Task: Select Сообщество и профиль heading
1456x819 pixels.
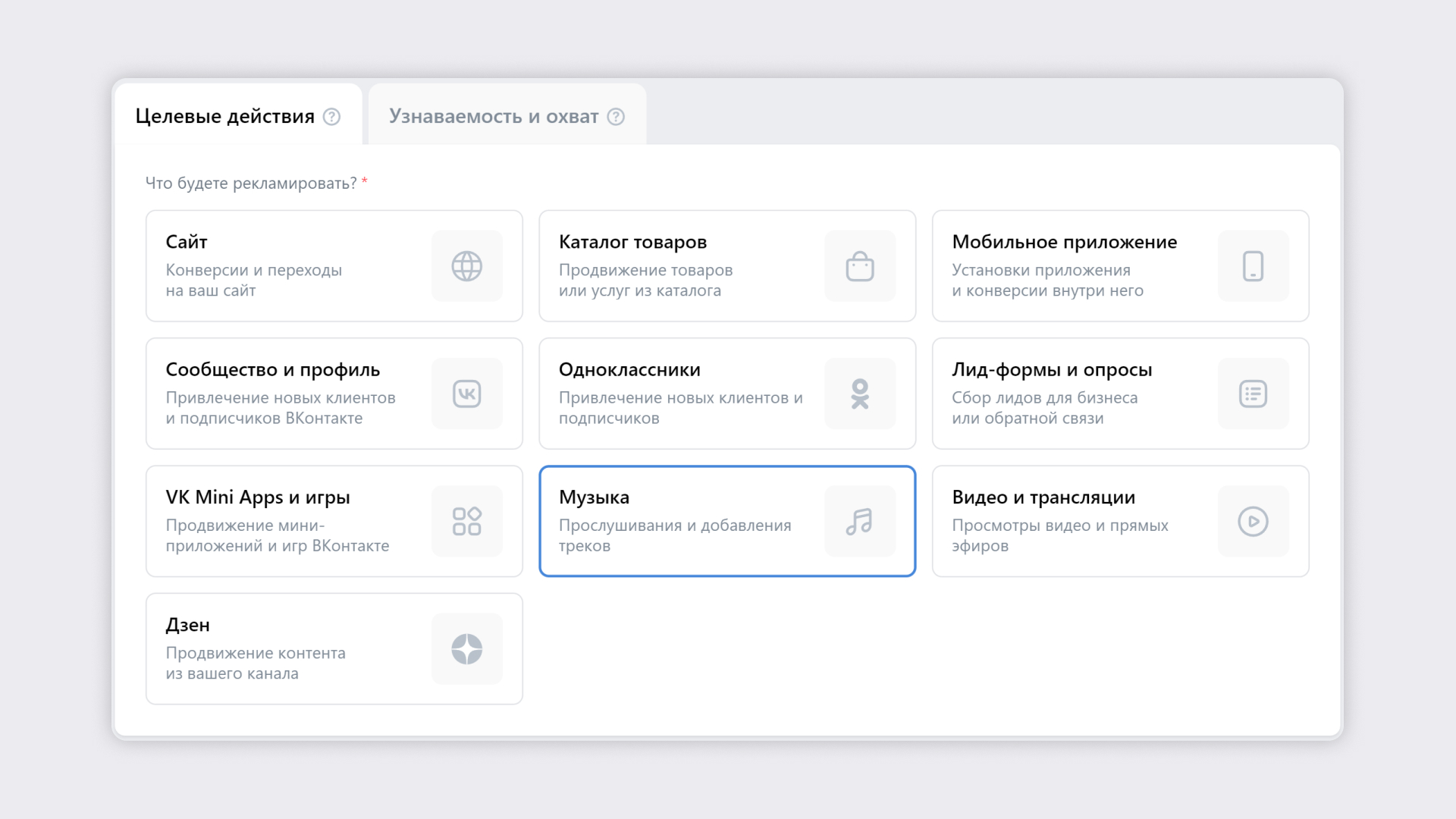Action: coord(273,370)
